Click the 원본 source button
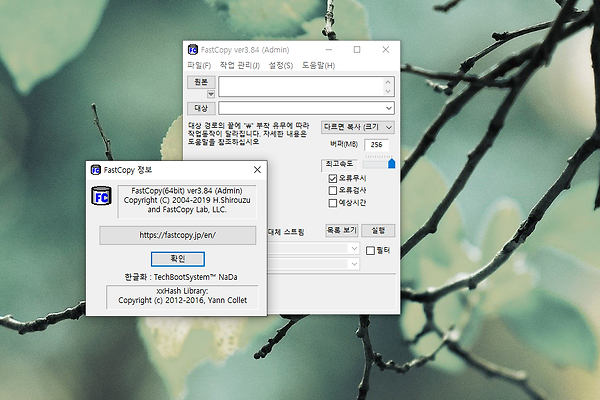The height and width of the screenshot is (400, 600). 201,82
